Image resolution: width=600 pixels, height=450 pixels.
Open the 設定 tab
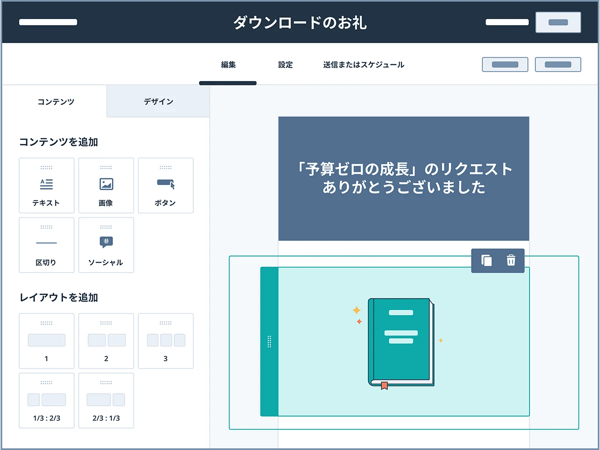285,65
